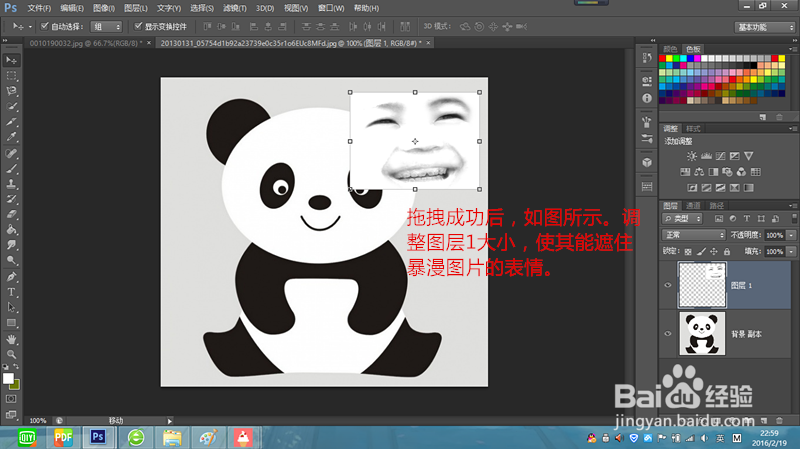
Task: Select the Clone Stamp tool
Action: coord(11,184)
